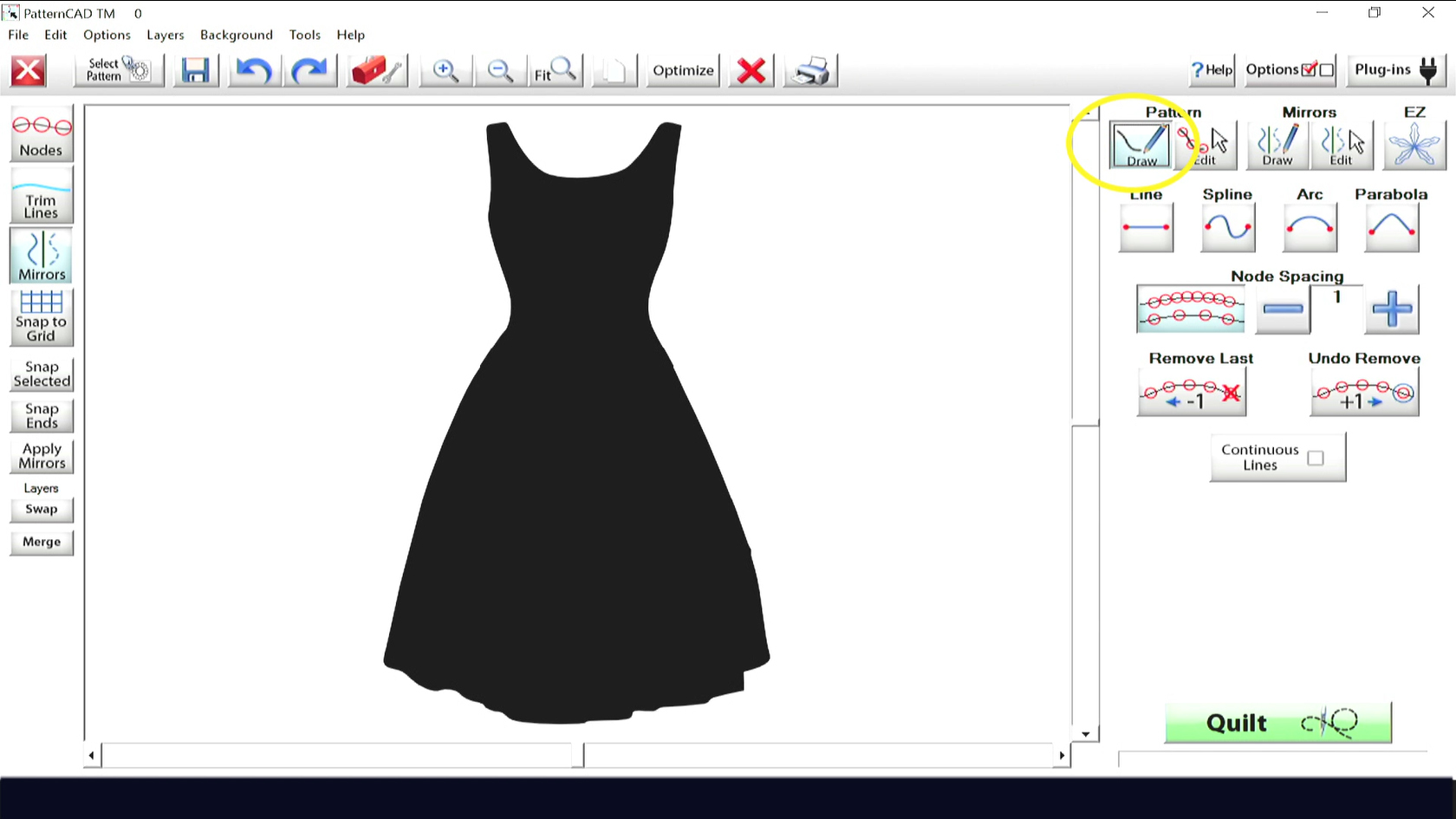Image resolution: width=1456 pixels, height=819 pixels.
Task: Pick the Parabola drawing tool
Action: (x=1391, y=228)
